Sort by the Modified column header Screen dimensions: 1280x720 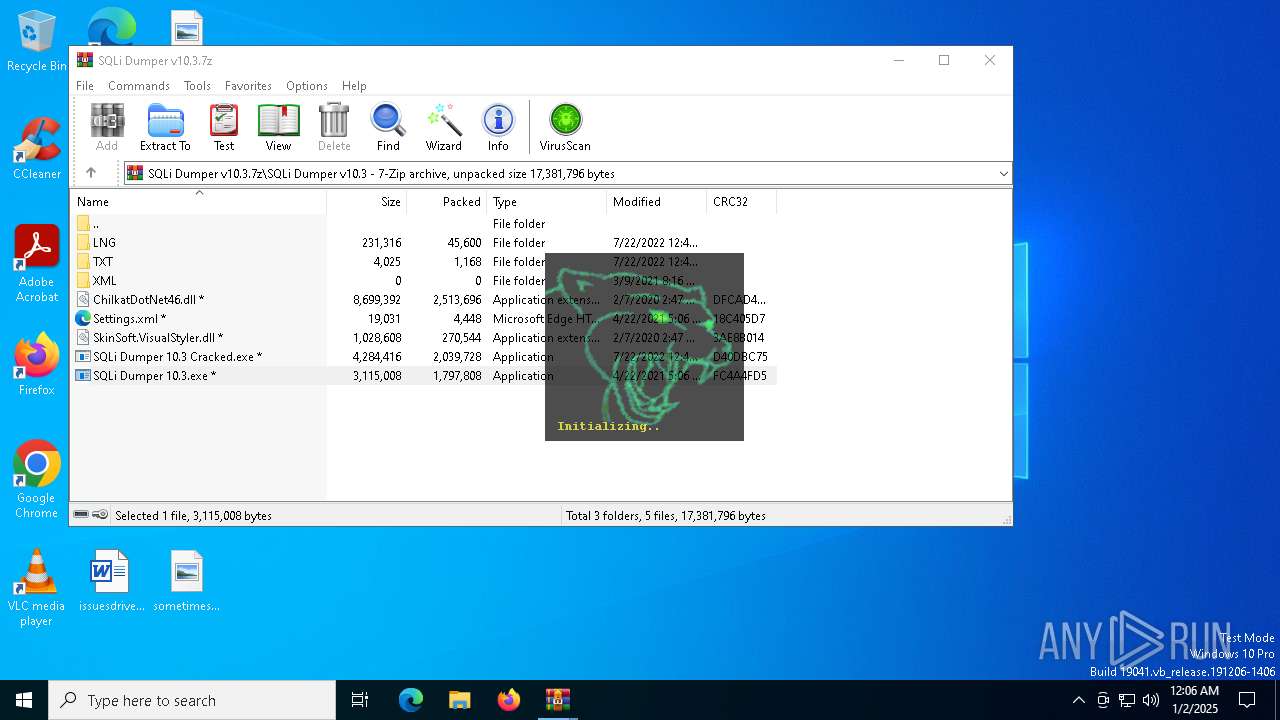coord(657,202)
